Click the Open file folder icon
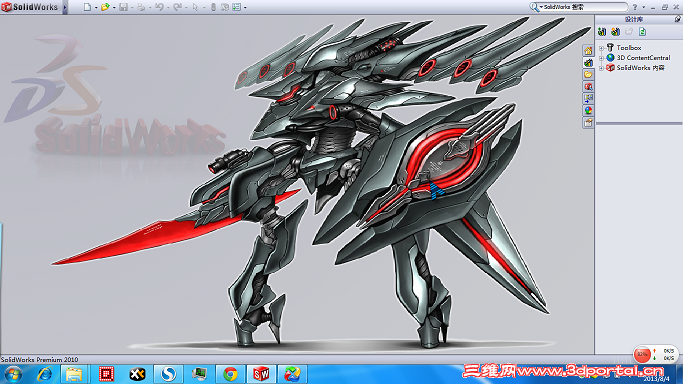 point(105,7)
